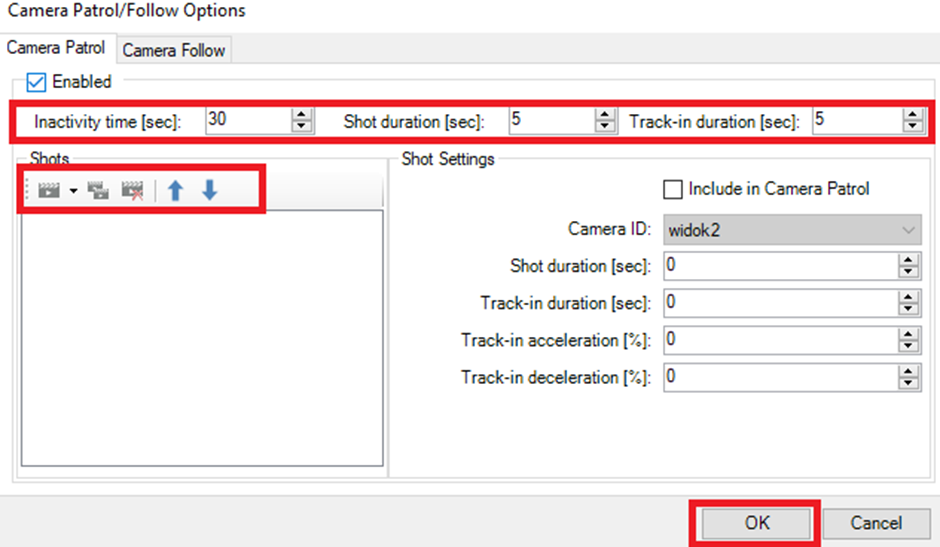Click the Inactivity time input field
The image size is (940, 547).
(x=249, y=120)
